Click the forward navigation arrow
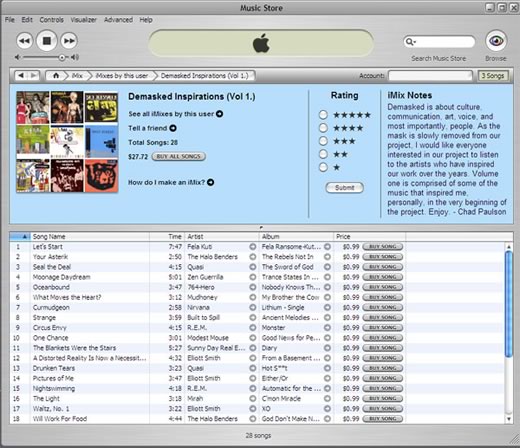 [34, 76]
